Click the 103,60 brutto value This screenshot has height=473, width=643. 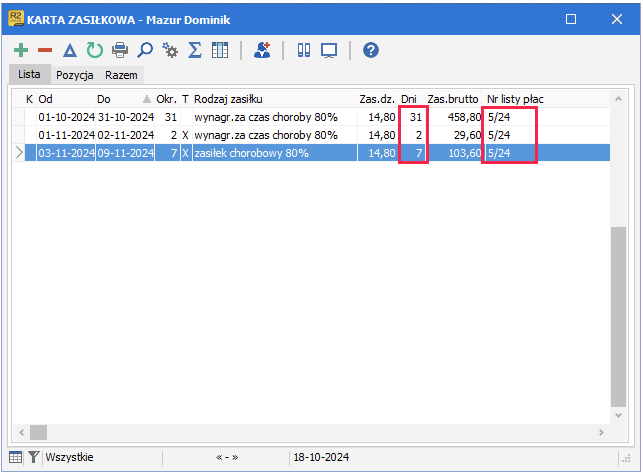point(465,153)
